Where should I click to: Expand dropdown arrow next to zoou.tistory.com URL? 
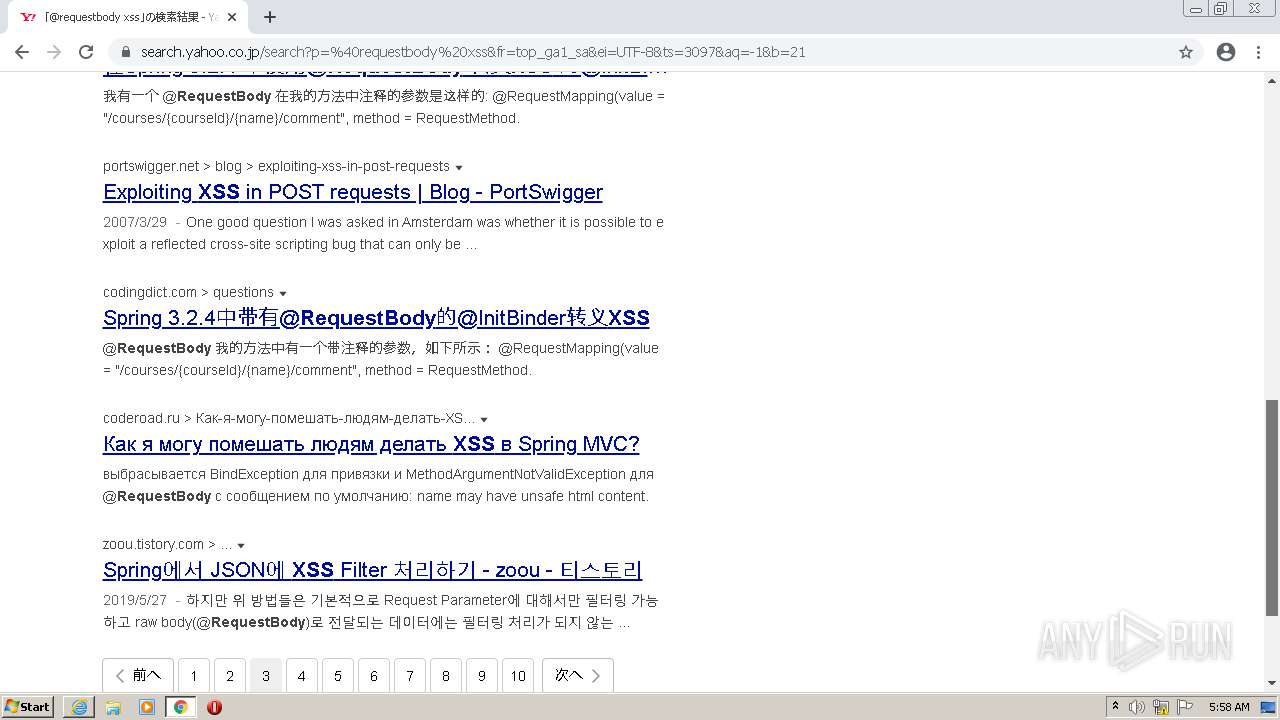coord(241,545)
